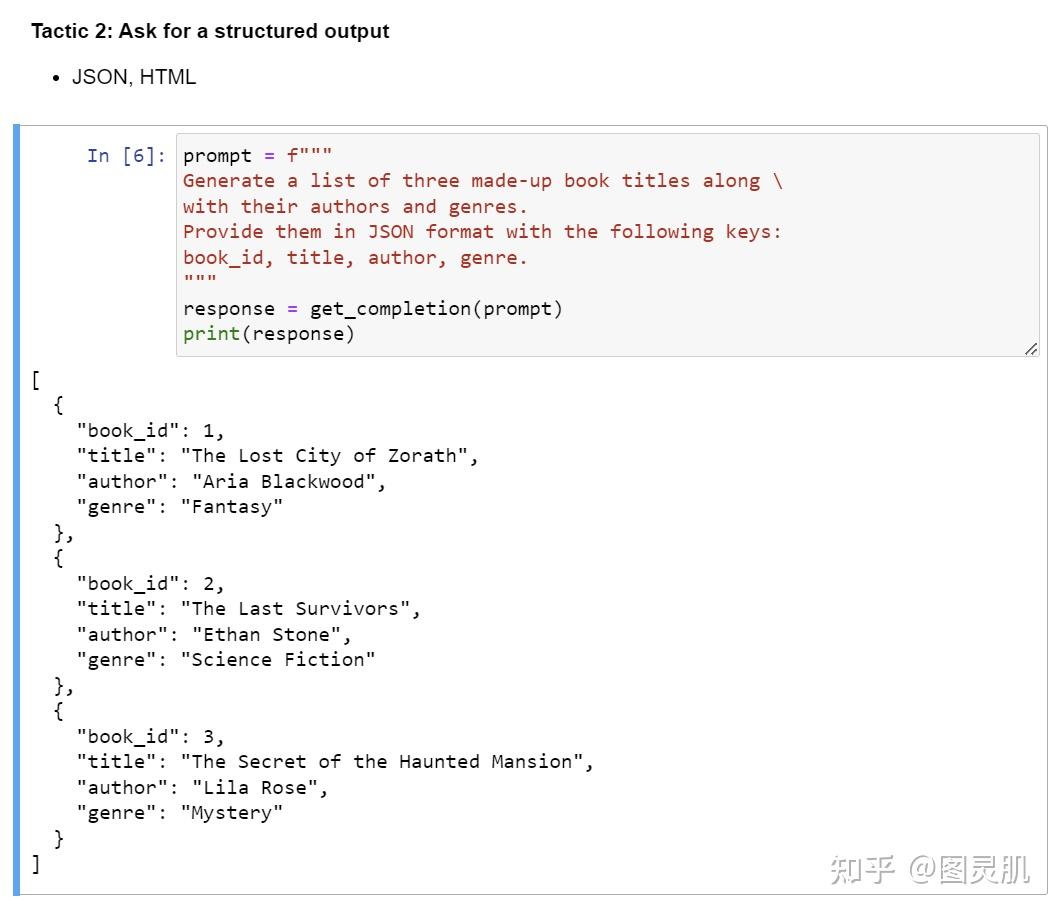1057x914 pixels.
Task: Click the "The Last Survivors" title output
Action: pyautogui.click(x=249, y=609)
